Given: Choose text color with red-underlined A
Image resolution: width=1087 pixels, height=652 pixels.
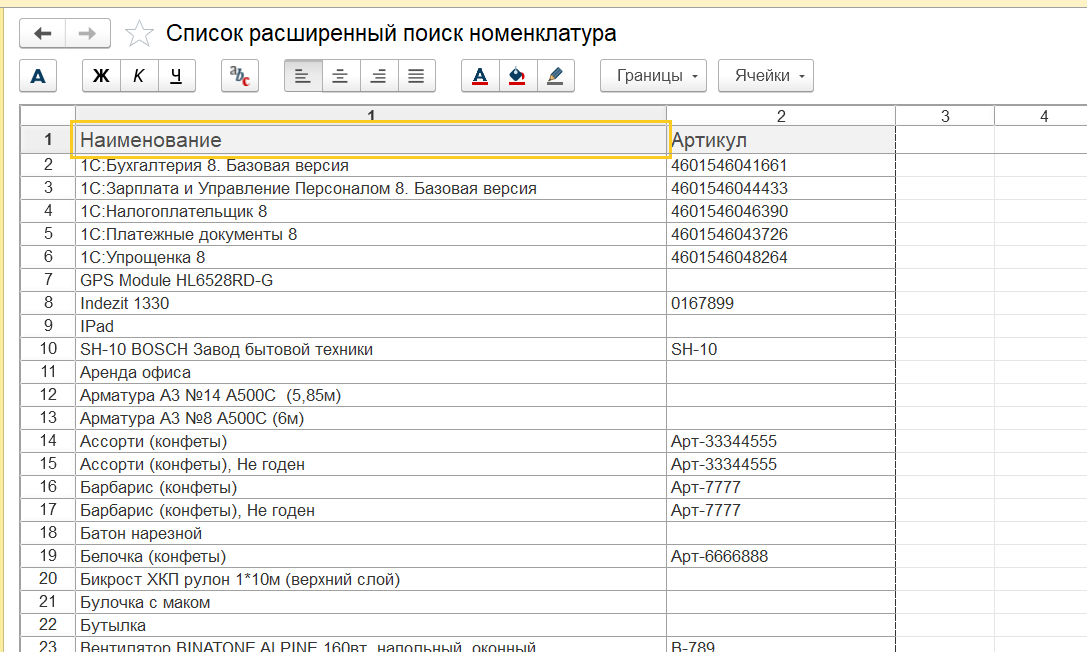Looking at the screenshot, I should (480, 76).
